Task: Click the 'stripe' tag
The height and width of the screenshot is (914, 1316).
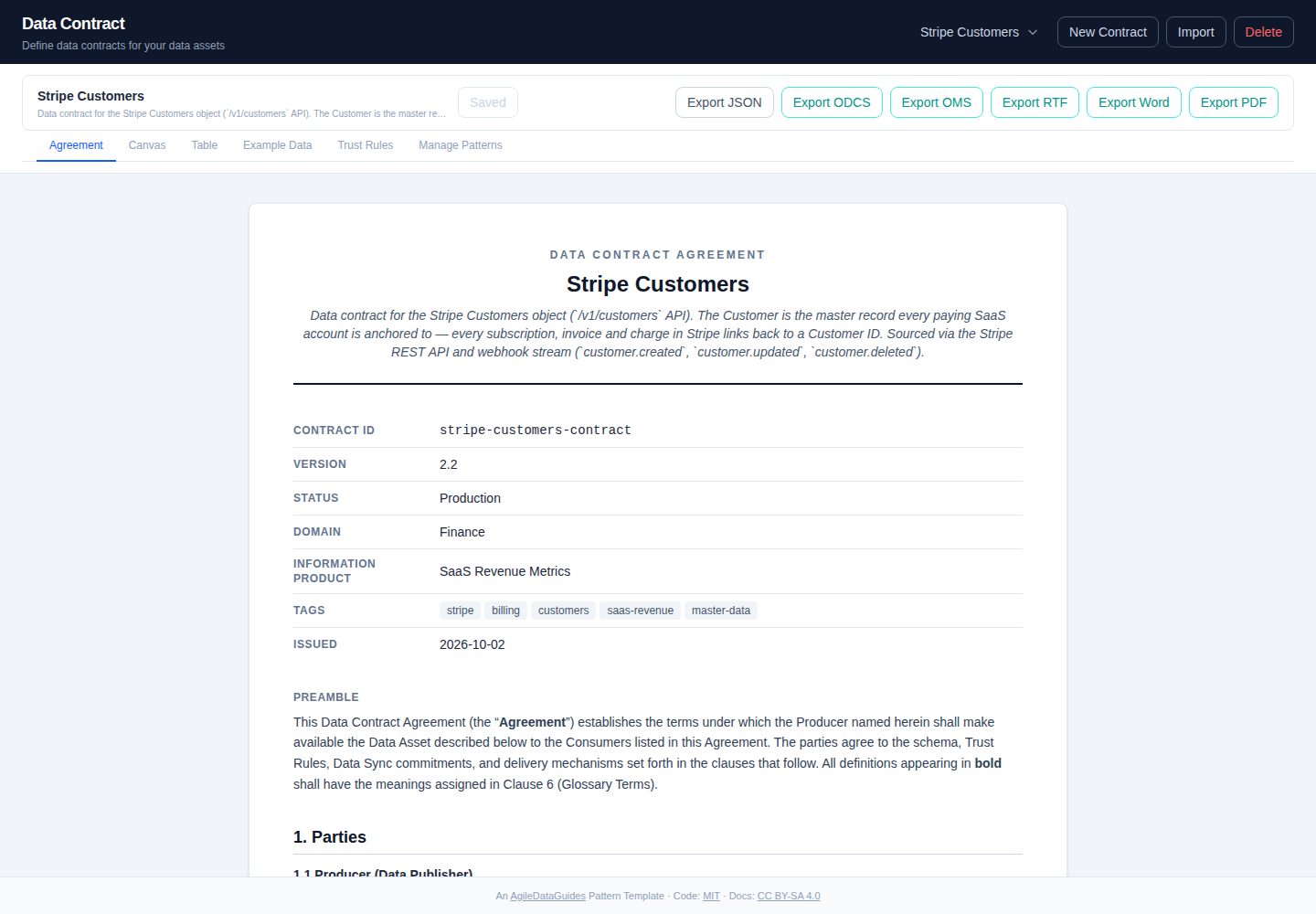Action: [461, 611]
